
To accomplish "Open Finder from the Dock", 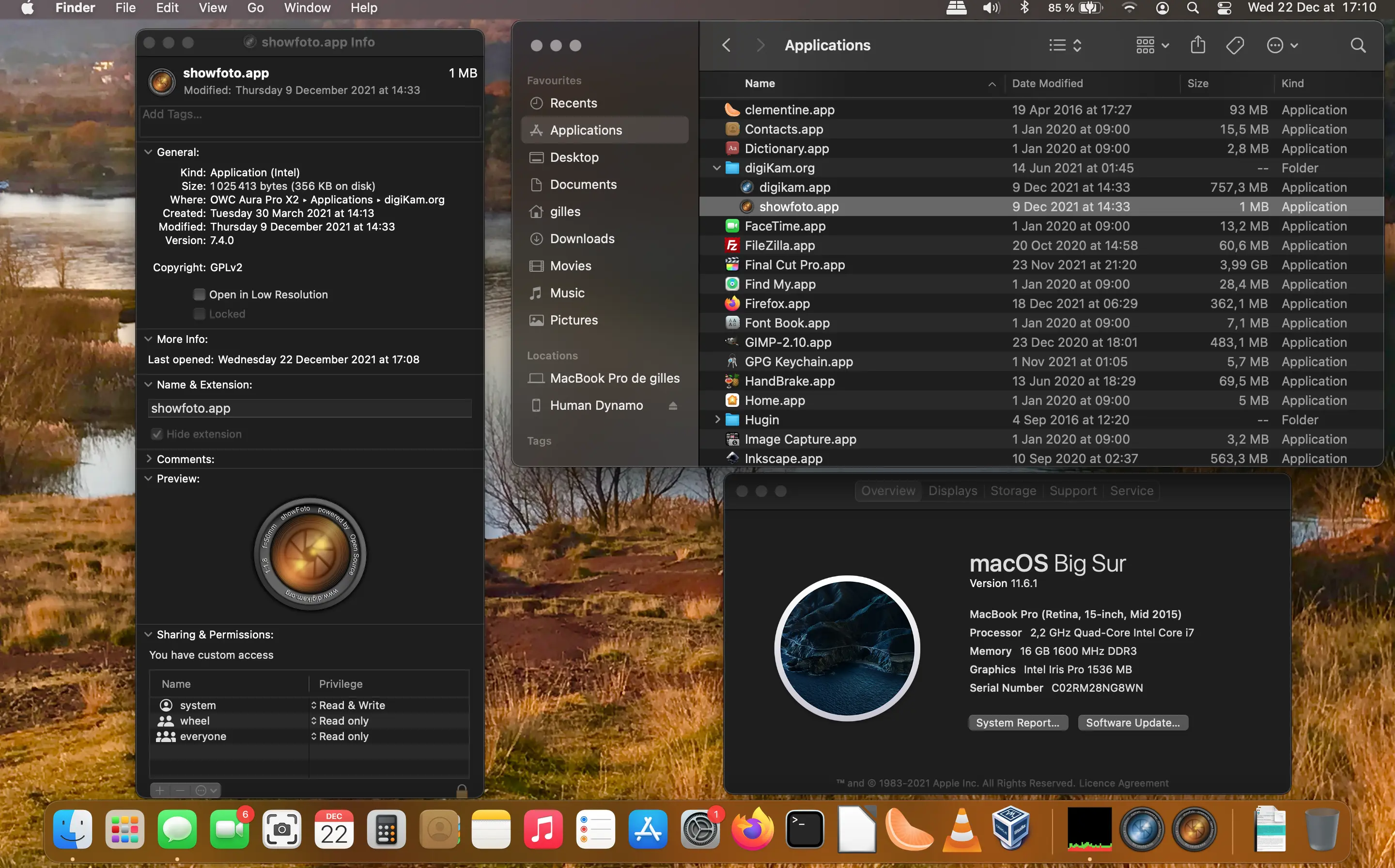I will (x=72, y=829).
